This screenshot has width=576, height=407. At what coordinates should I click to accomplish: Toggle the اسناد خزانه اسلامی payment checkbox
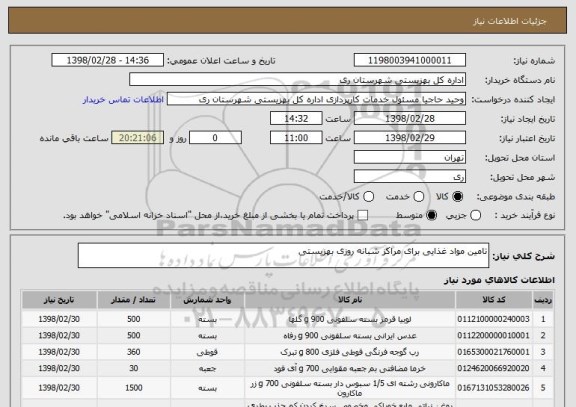pos(363,215)
